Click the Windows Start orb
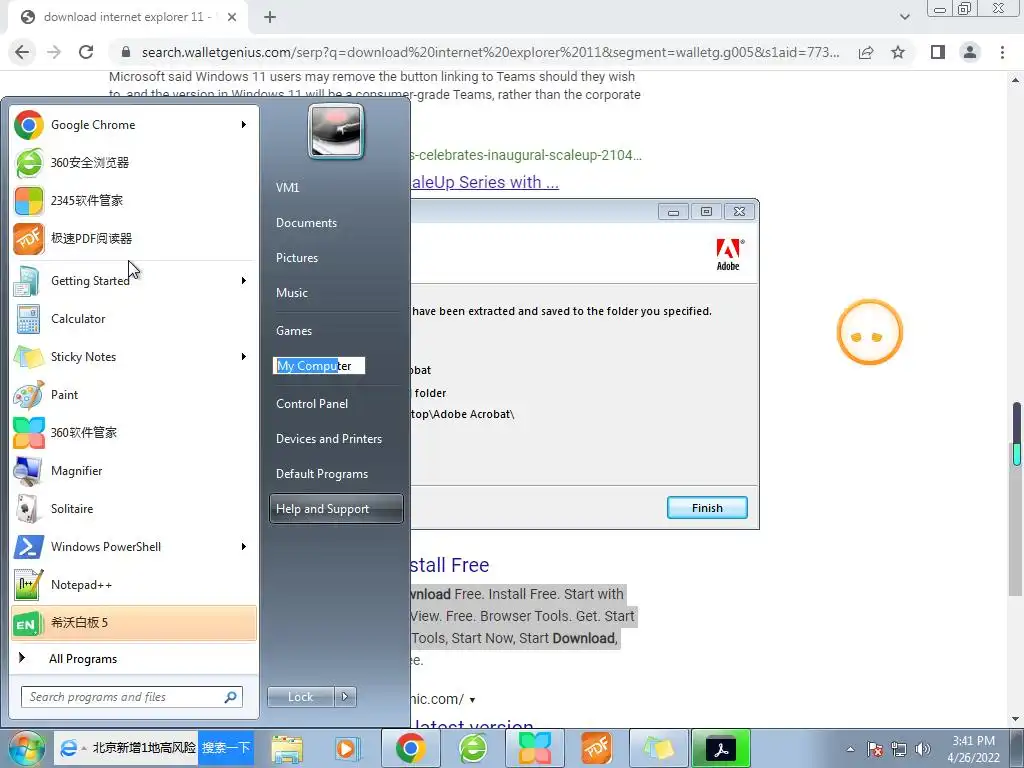Screen dimensions: 1024x768 click(x=27, y=748)
